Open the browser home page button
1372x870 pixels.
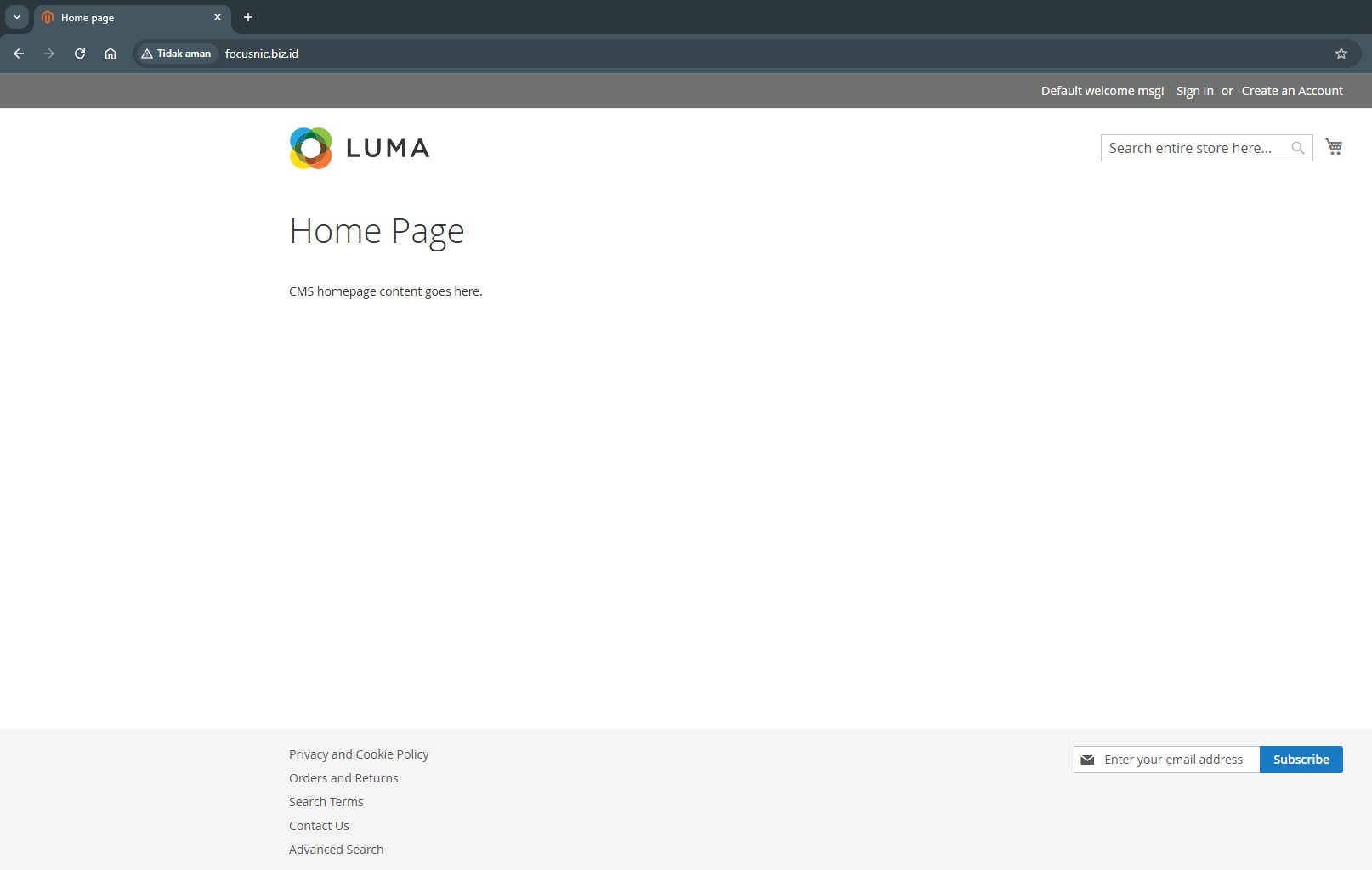point(111,54)
